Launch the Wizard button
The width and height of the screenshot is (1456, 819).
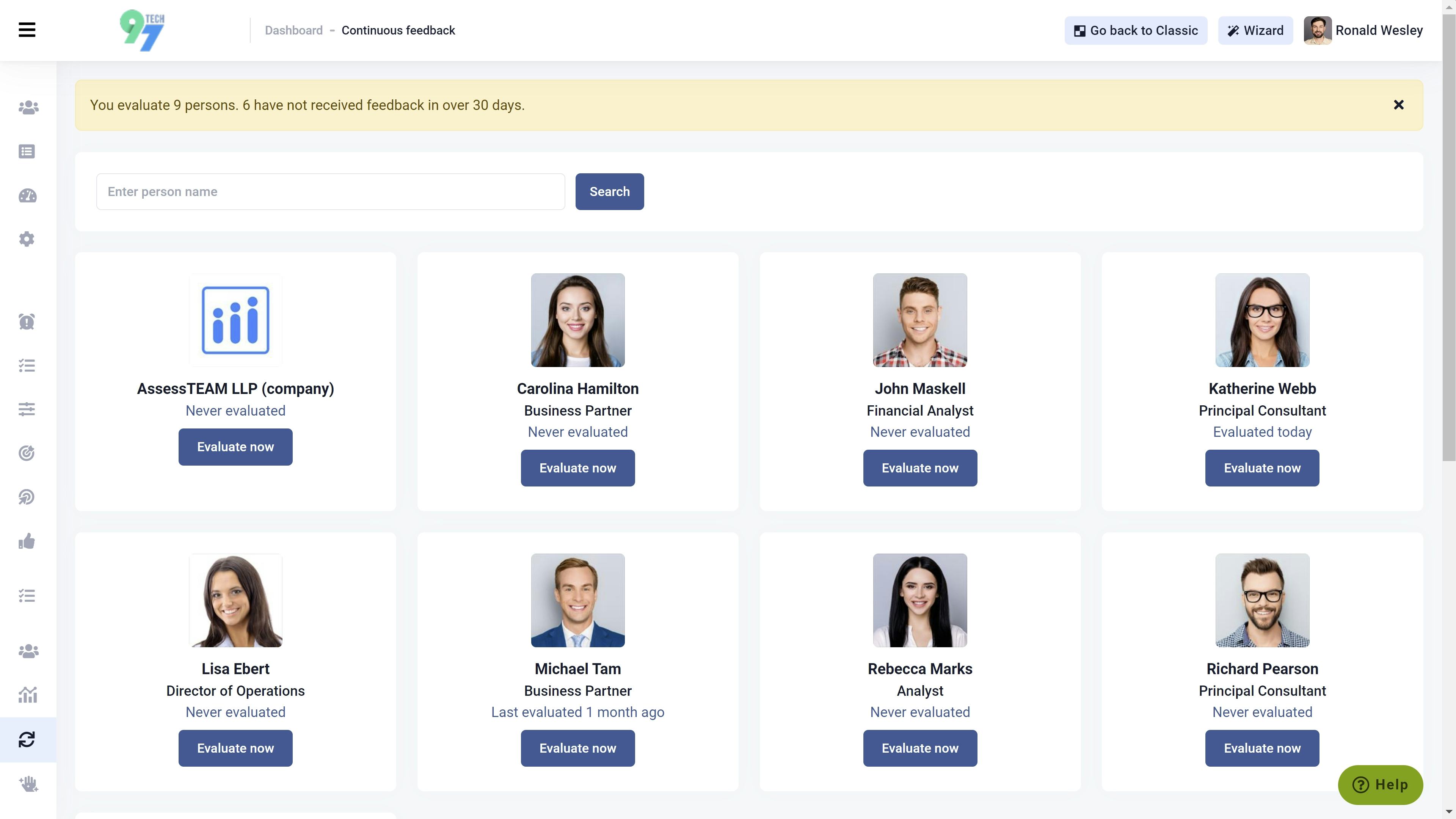click(1255, 30)
